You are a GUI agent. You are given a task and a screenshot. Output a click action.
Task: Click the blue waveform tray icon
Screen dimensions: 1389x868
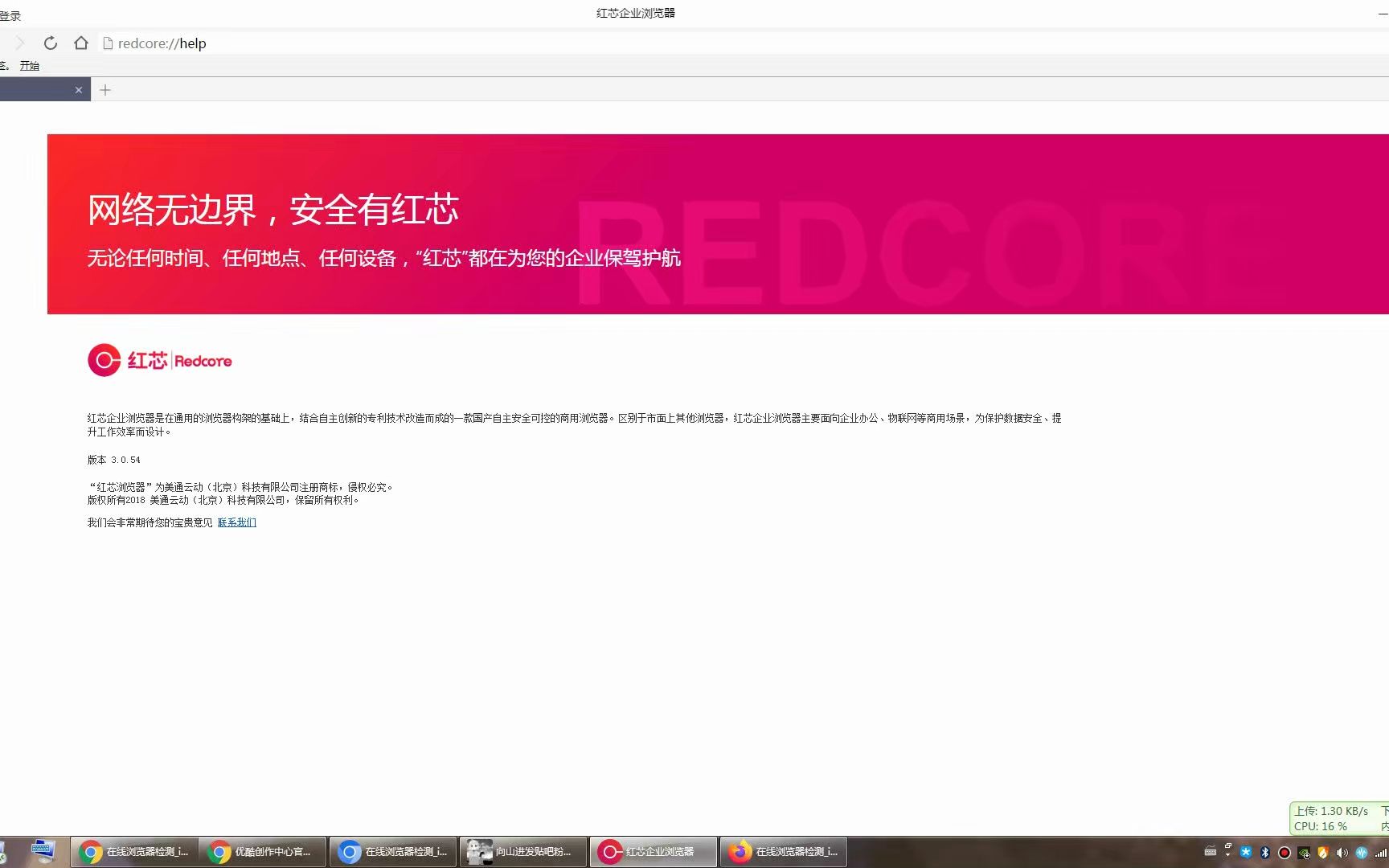click(1362, 853)
